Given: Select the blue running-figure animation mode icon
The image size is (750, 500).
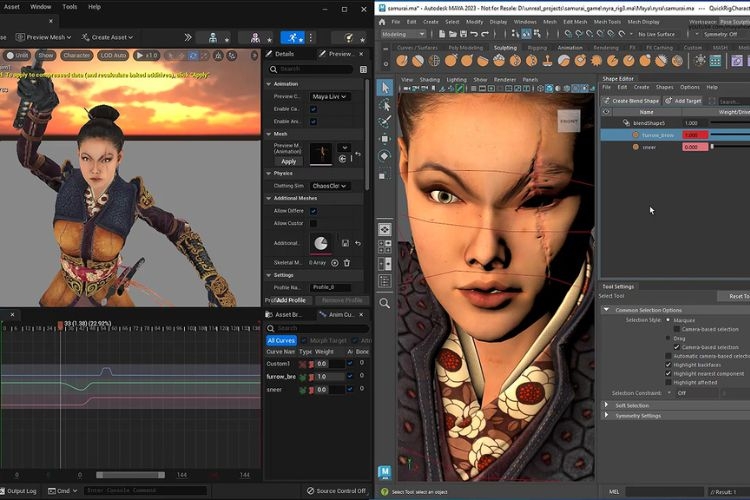Looking at the screenshot, I should click(x=293, y=37).
